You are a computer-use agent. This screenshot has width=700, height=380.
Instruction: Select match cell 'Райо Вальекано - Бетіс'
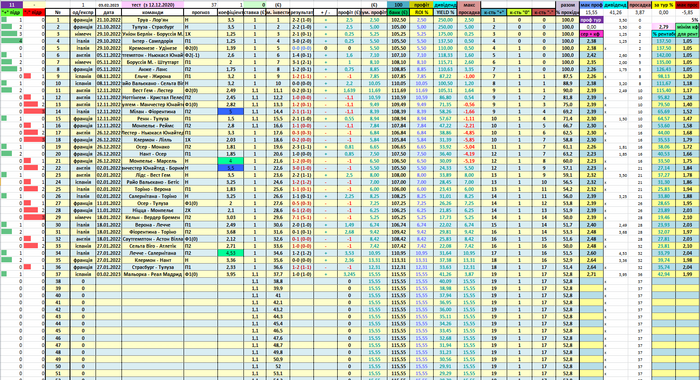pyautogui.click(x=152, y=182)
